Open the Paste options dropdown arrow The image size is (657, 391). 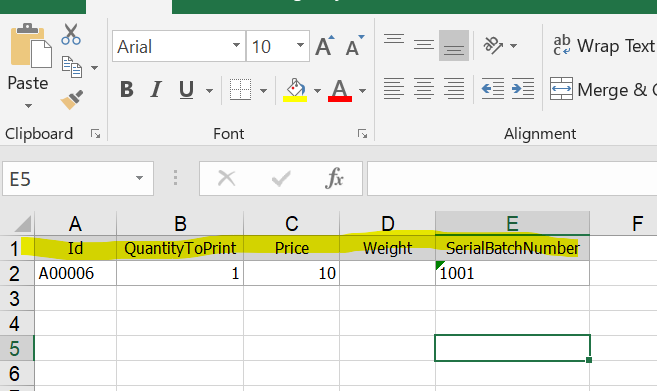point(28,106)
